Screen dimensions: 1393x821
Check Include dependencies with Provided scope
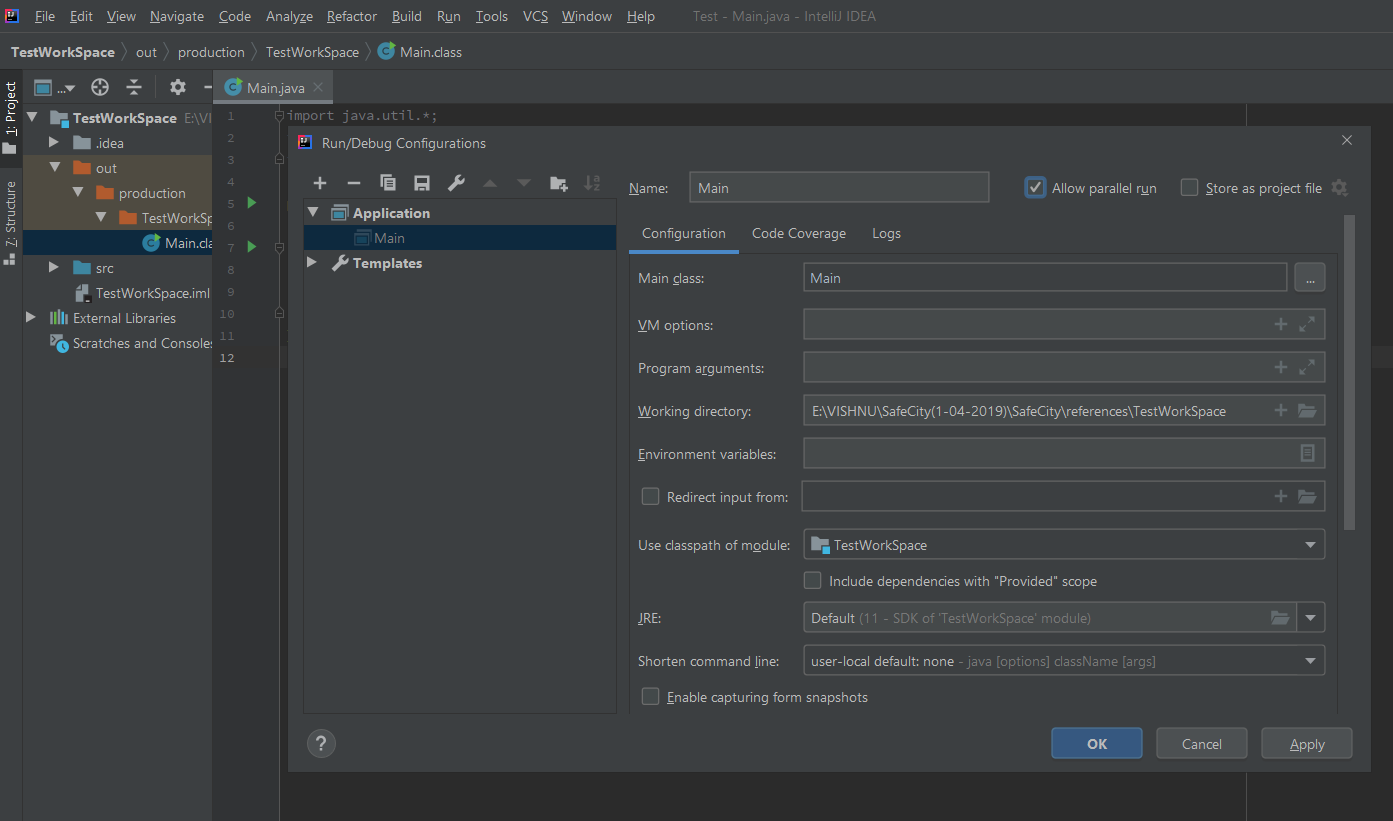813,581
